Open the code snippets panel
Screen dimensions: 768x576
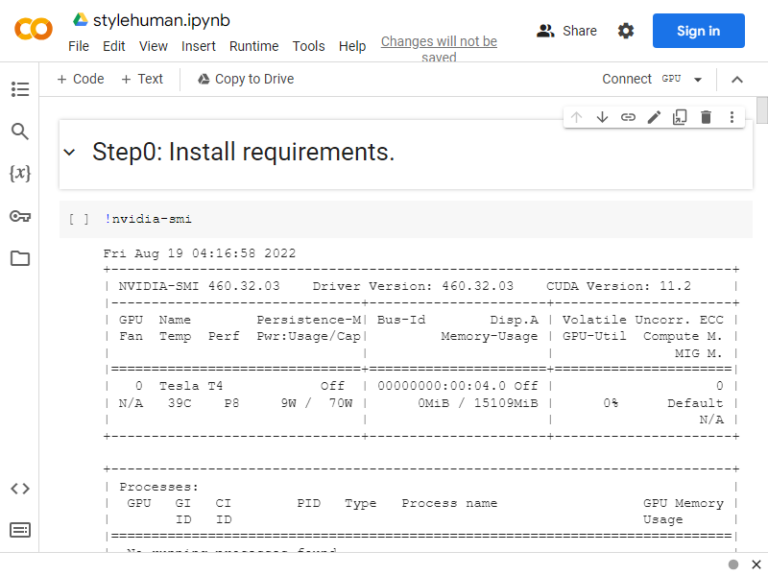pos(20,488)
